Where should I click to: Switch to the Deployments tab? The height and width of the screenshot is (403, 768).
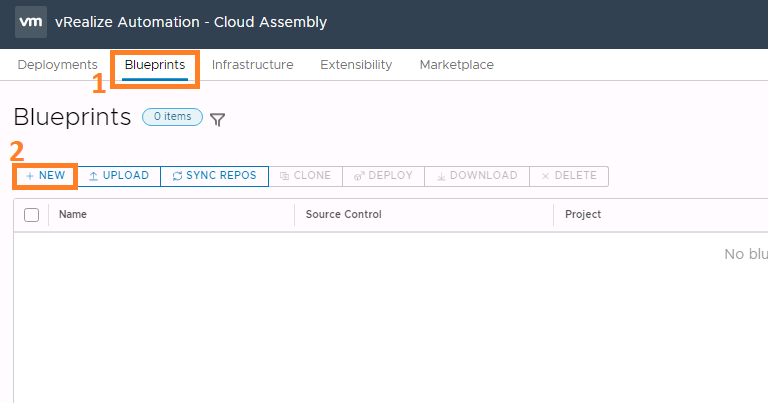coord(57,65)
